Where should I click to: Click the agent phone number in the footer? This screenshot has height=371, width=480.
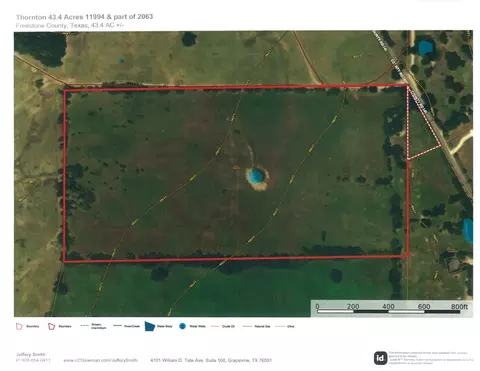[33, 360]
